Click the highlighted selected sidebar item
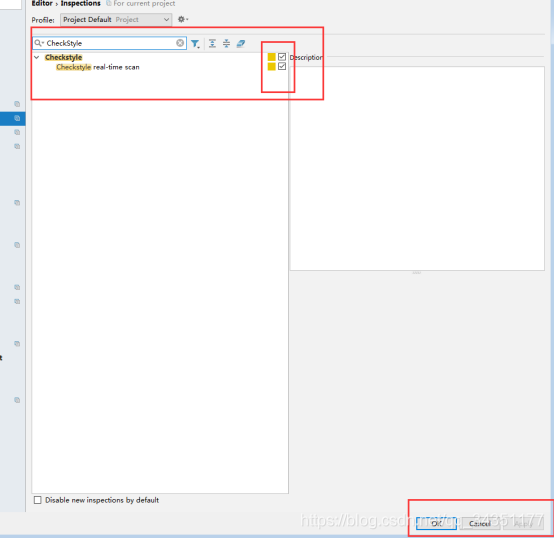 point(12,118)
